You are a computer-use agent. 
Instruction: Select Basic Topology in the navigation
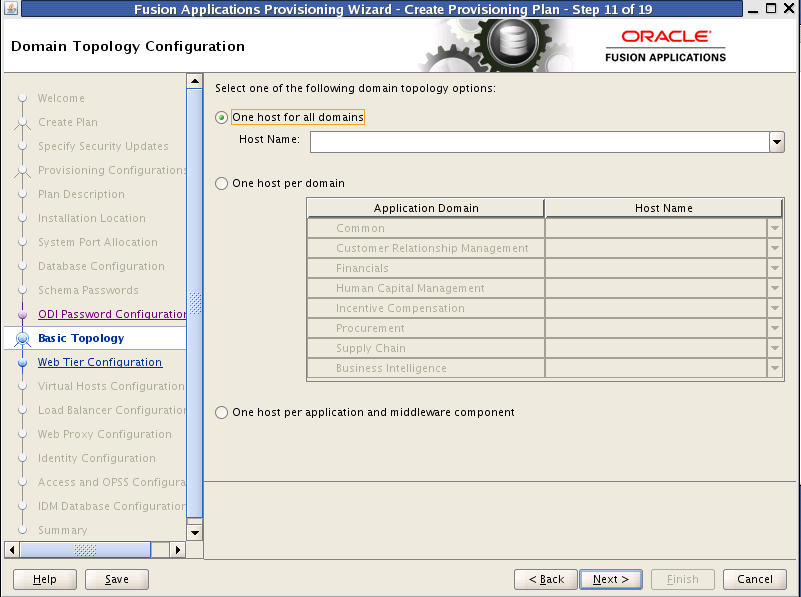pyautogui.click(x=81, y=338)
